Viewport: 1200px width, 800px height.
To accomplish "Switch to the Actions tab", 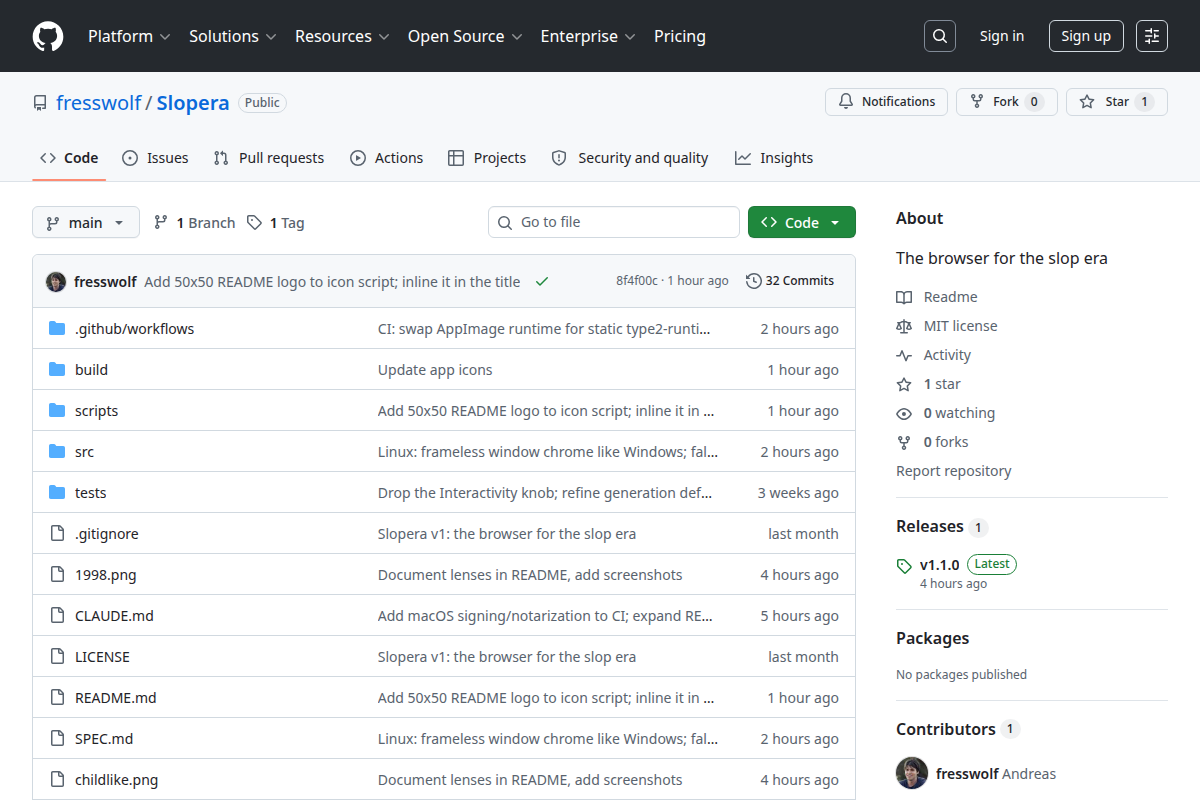I will [x=387, y=158].
